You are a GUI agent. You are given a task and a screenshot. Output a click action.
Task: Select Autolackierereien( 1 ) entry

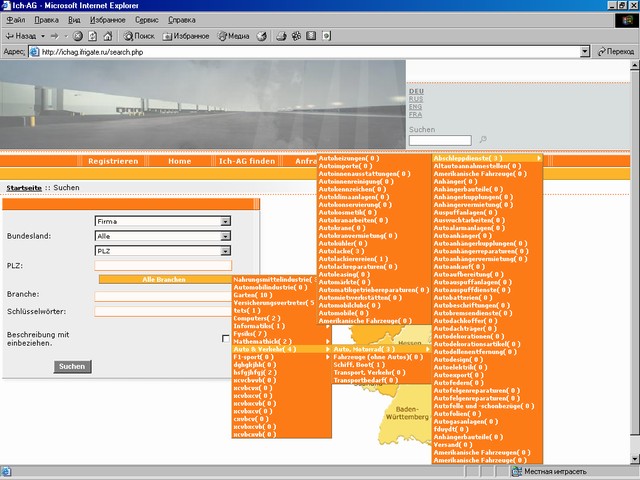353,259
